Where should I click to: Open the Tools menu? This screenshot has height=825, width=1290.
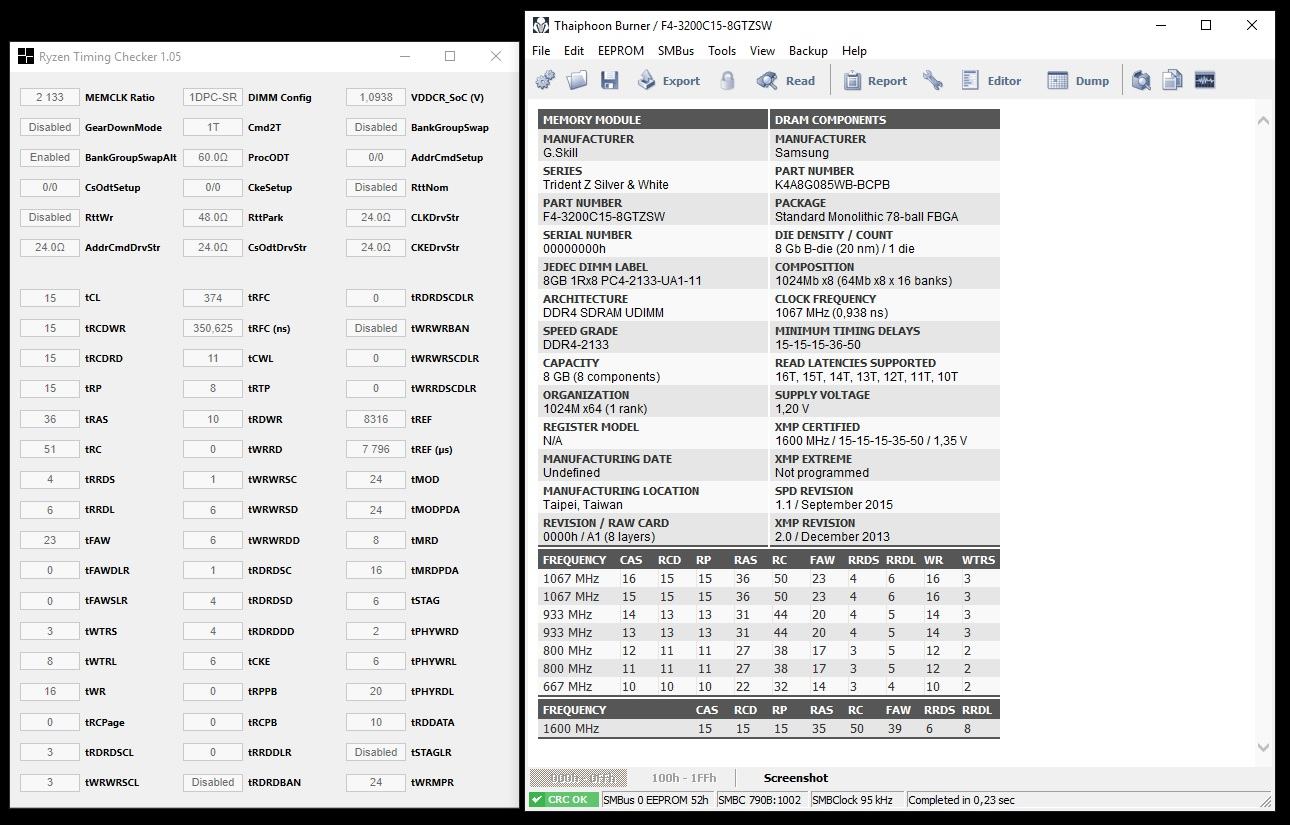pos(722,51)
